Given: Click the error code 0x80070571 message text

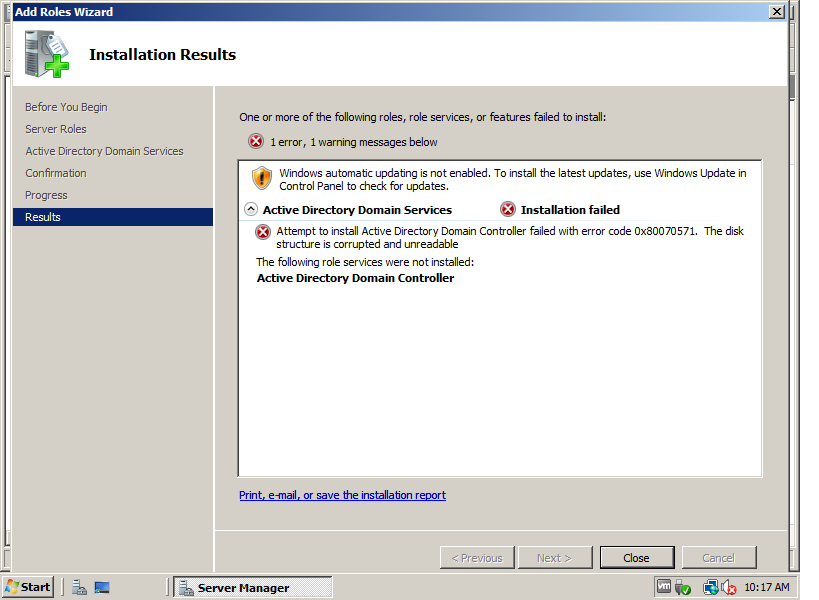Looking at the screenshot, I should 510,238.
